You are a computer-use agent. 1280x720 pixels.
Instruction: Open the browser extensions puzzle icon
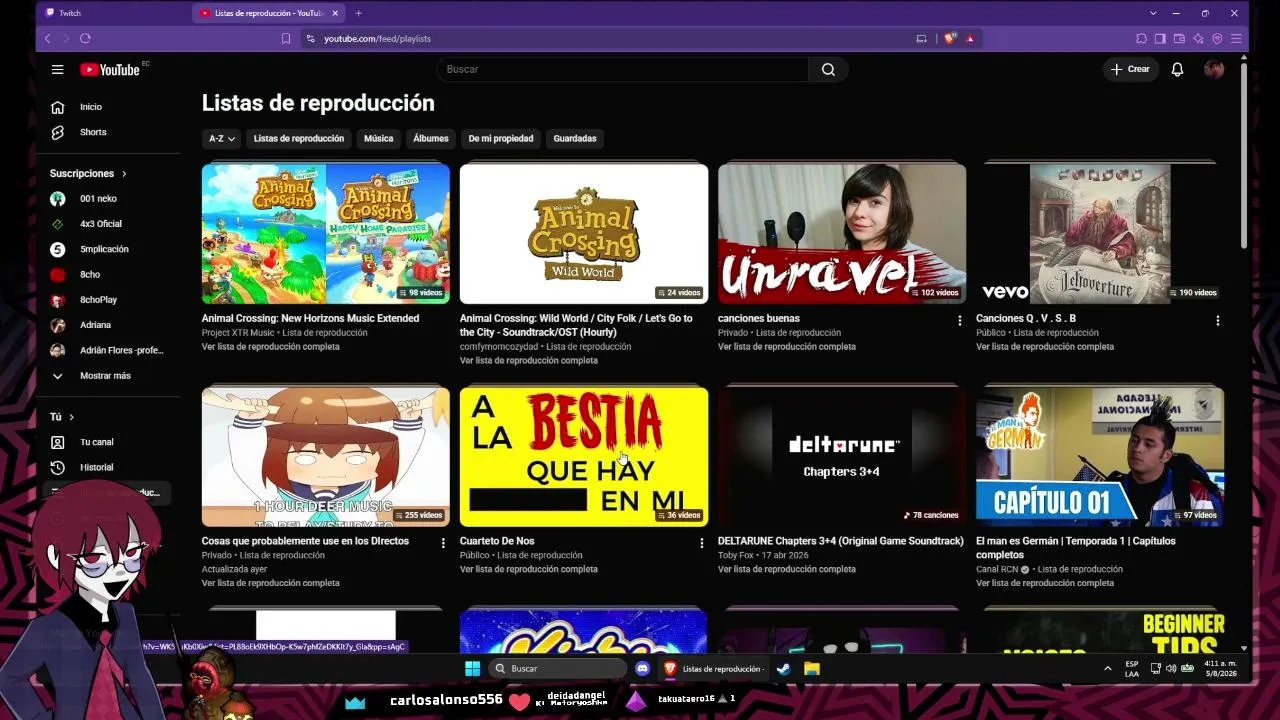(1141, 38)
